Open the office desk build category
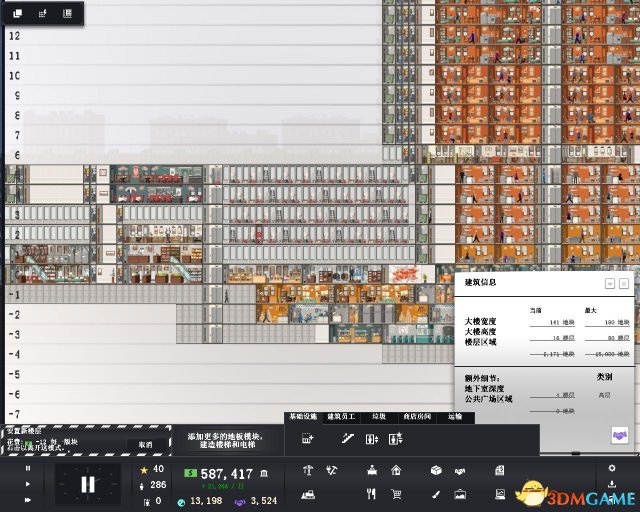This screenshot has height=512, width=640. [x=372, y=471]
